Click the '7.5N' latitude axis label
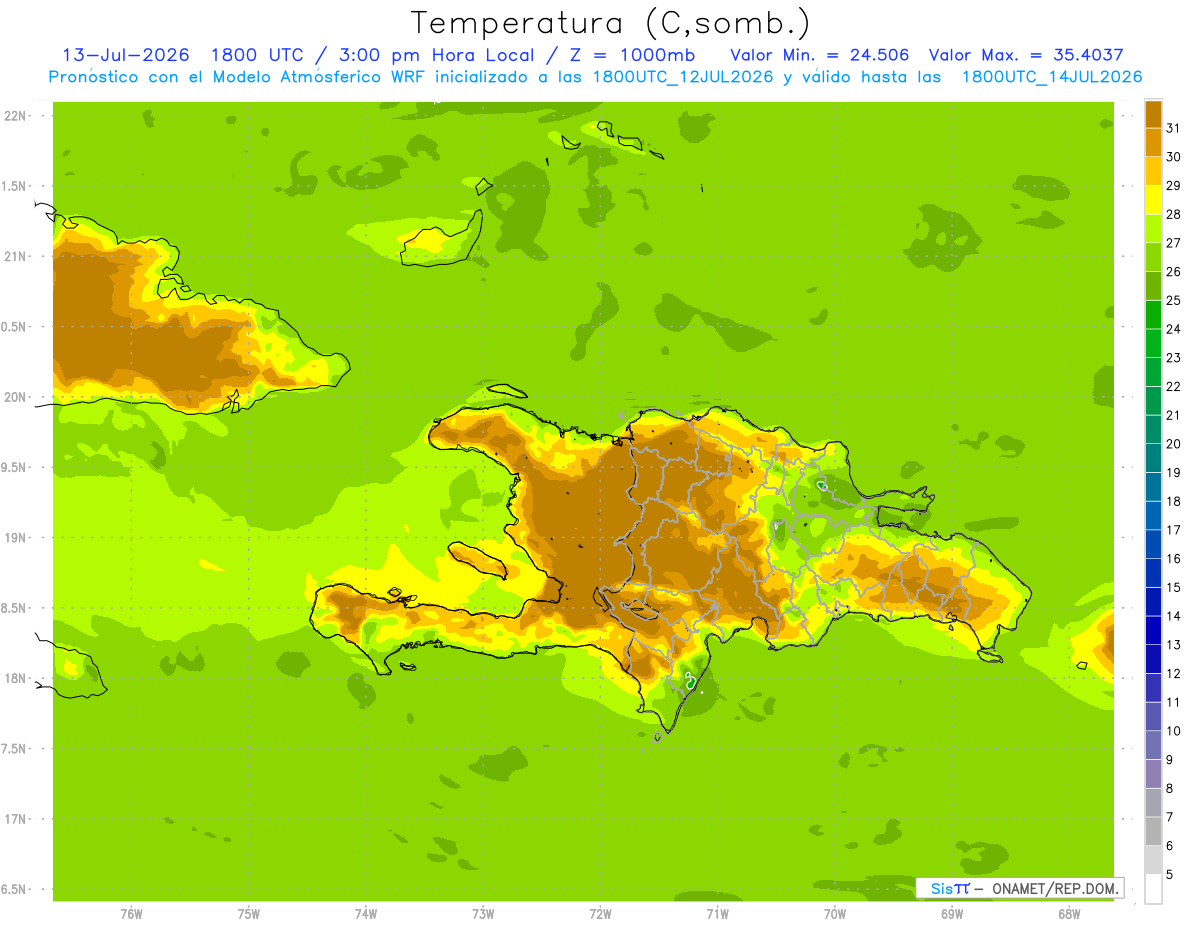Screen dimensions: 1200x927 point(15,748)
